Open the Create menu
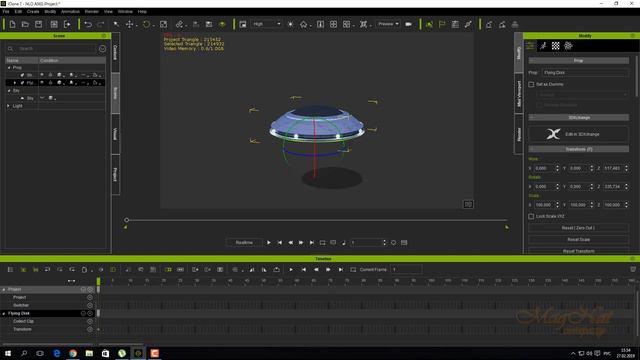Image resolution: width=640 pixels, height=360 pixels. [x=33, y=12]
